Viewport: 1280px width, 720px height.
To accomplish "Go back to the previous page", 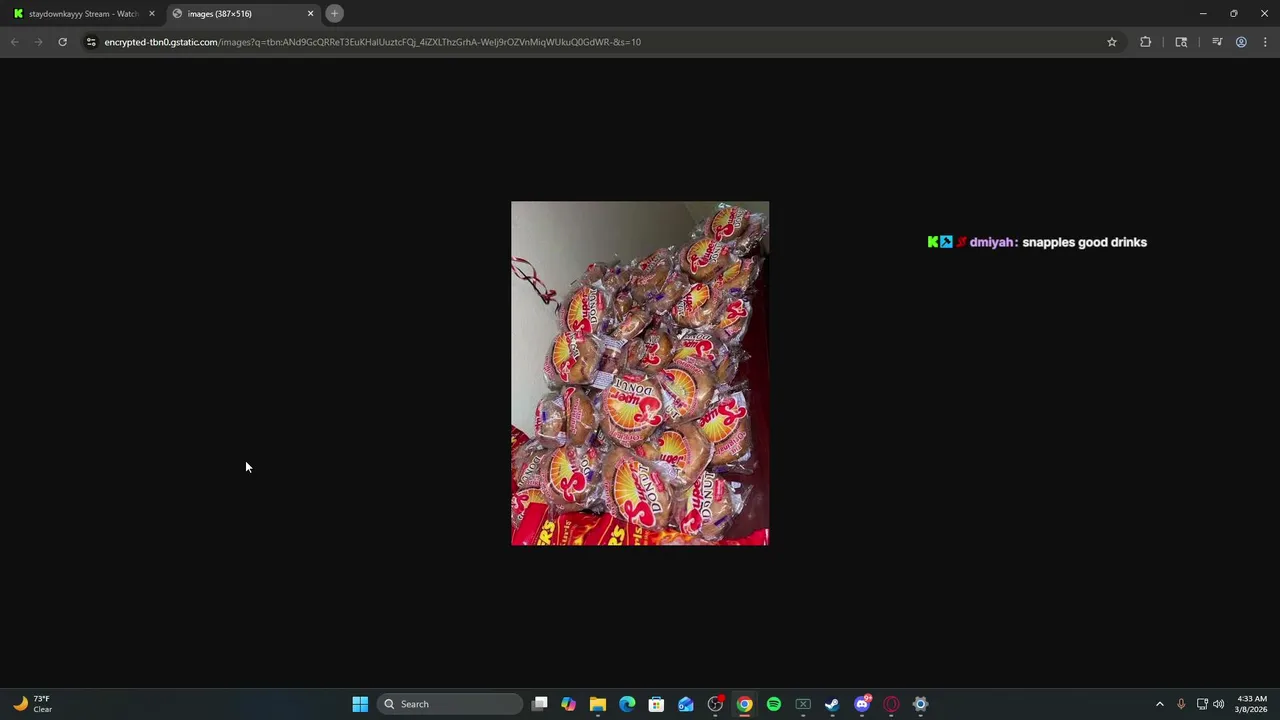I will pyautogui.click(x=14, y=42).
